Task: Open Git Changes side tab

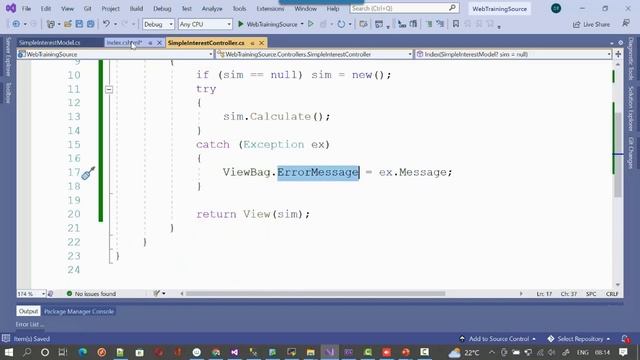Action: click(x=631, y=153)
